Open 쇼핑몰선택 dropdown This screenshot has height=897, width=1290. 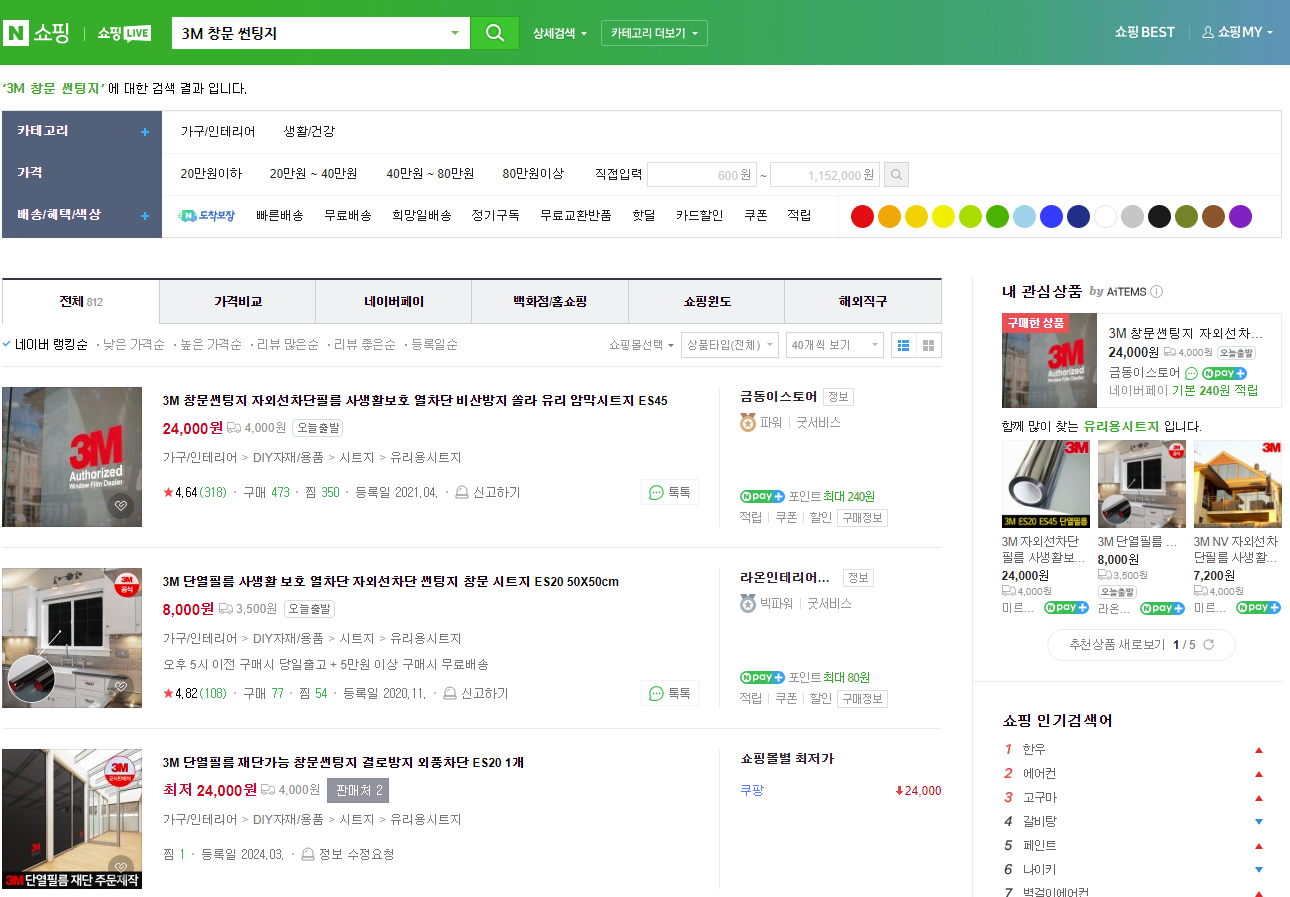click(x=640, y=345)
